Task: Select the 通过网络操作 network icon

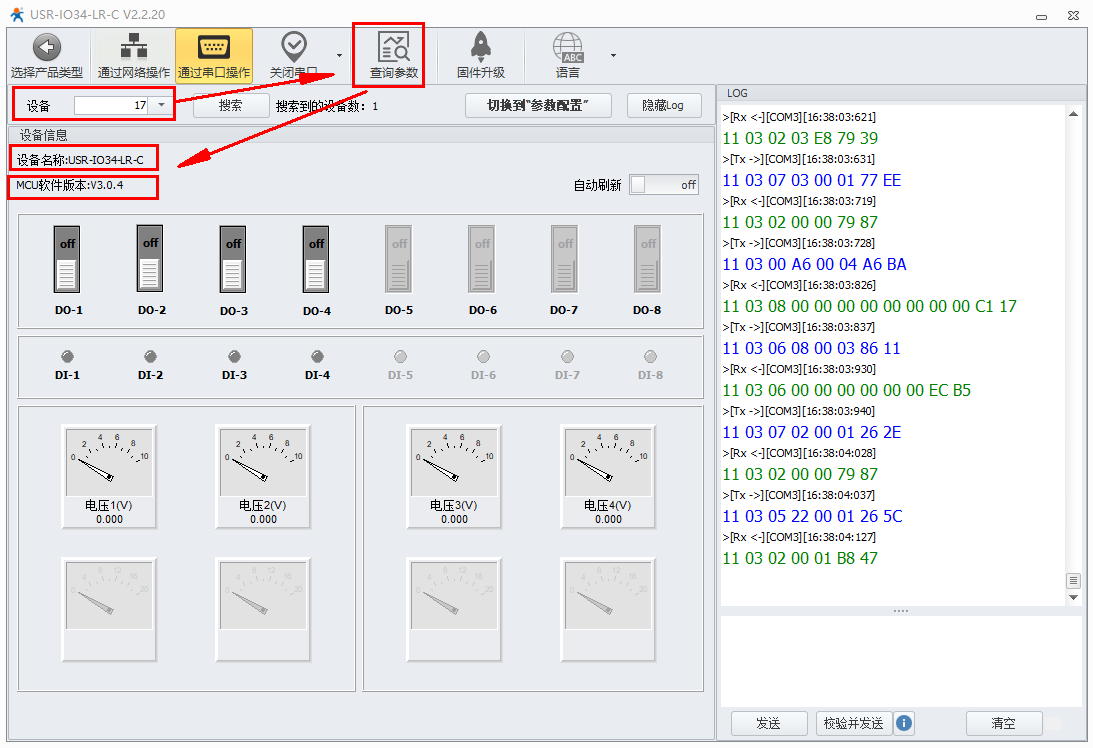Action: point(133,47)
